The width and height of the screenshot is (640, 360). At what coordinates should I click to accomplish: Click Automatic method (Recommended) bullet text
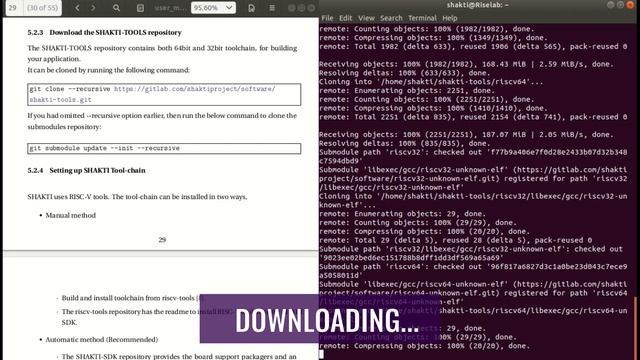102,339
